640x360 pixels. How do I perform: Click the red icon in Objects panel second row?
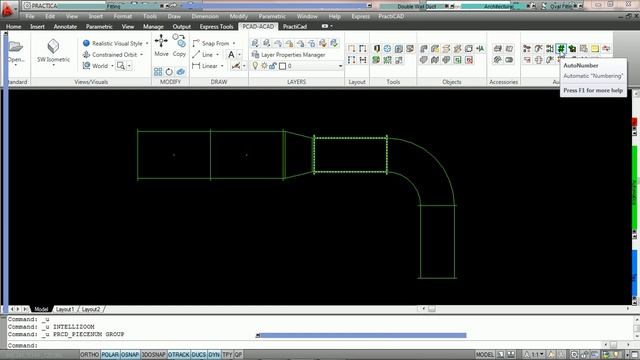pyautogui.click(x=469, y=60)
